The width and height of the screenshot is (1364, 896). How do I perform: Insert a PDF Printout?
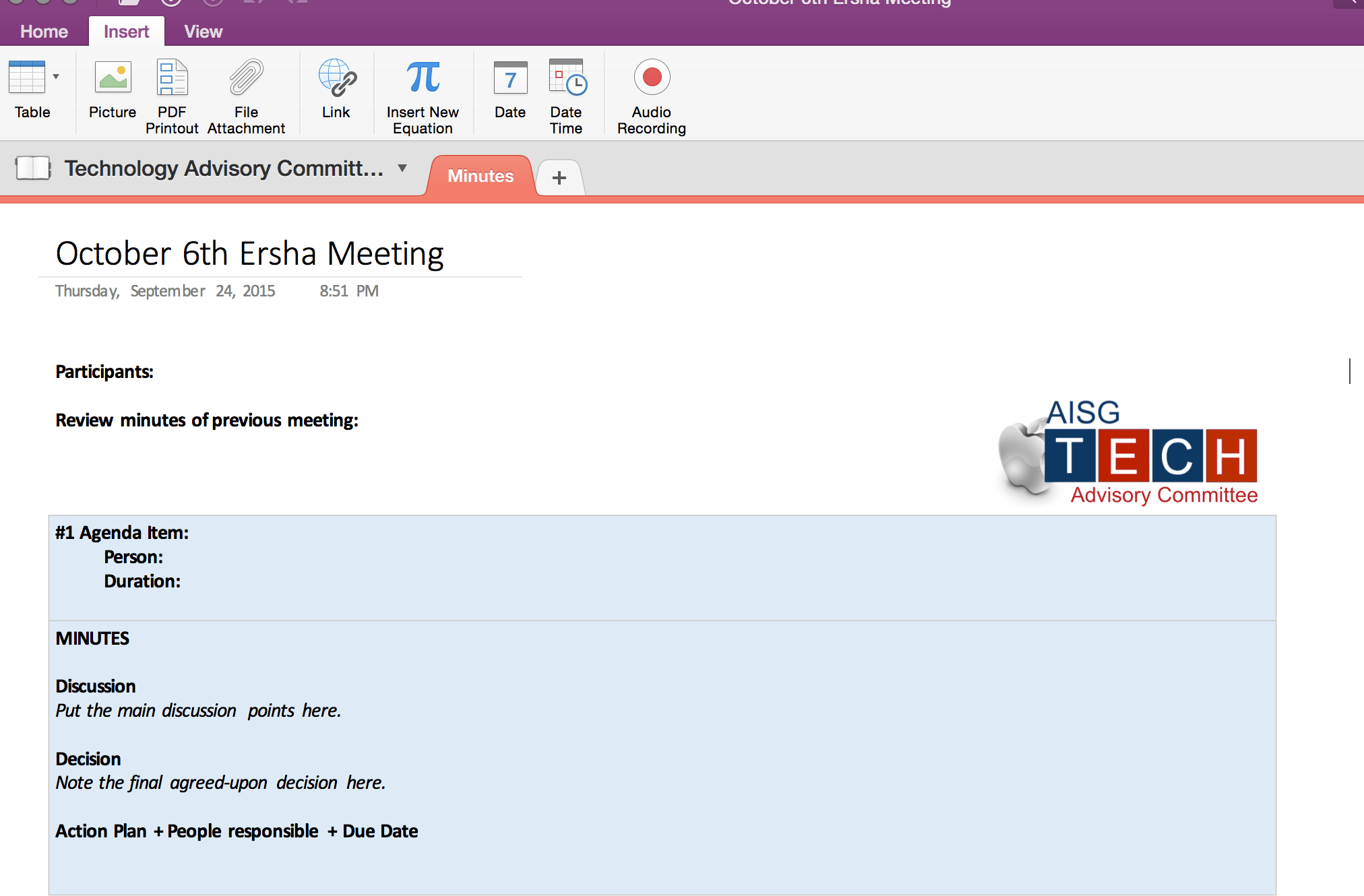point(172,78)
